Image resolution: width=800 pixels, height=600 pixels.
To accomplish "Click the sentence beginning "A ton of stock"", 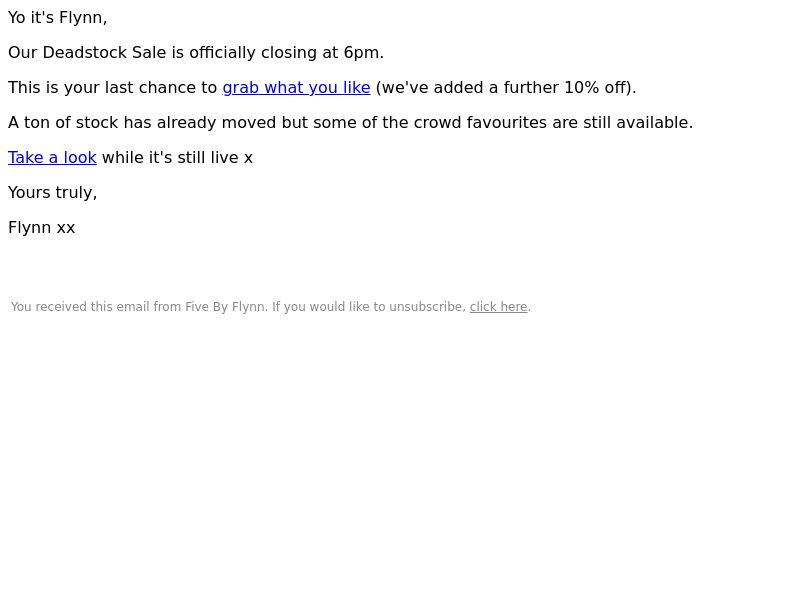I will pyautogui.click(x=351, y=123).
